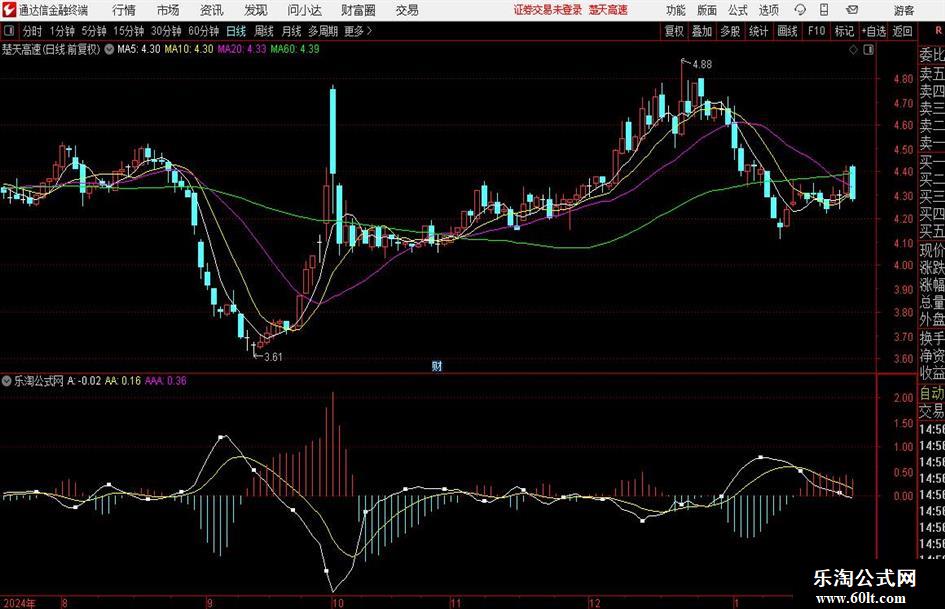Expand main chart indicator dropdown arrow
The image size is (945, 609).
(109, 49)
